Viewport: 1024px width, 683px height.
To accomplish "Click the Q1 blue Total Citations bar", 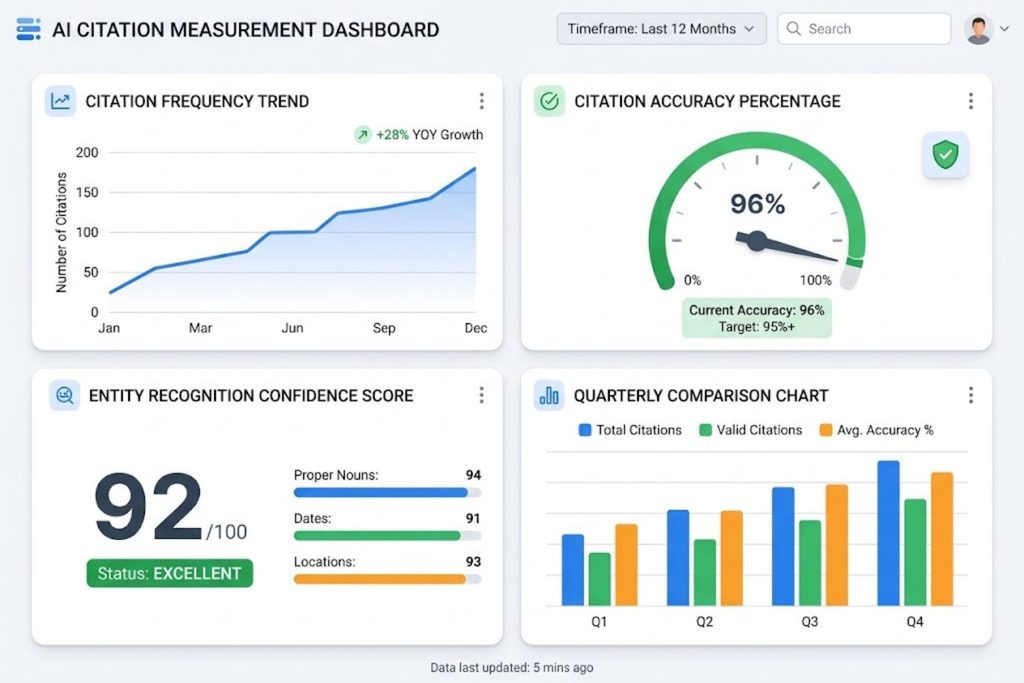I will point(573,569).
